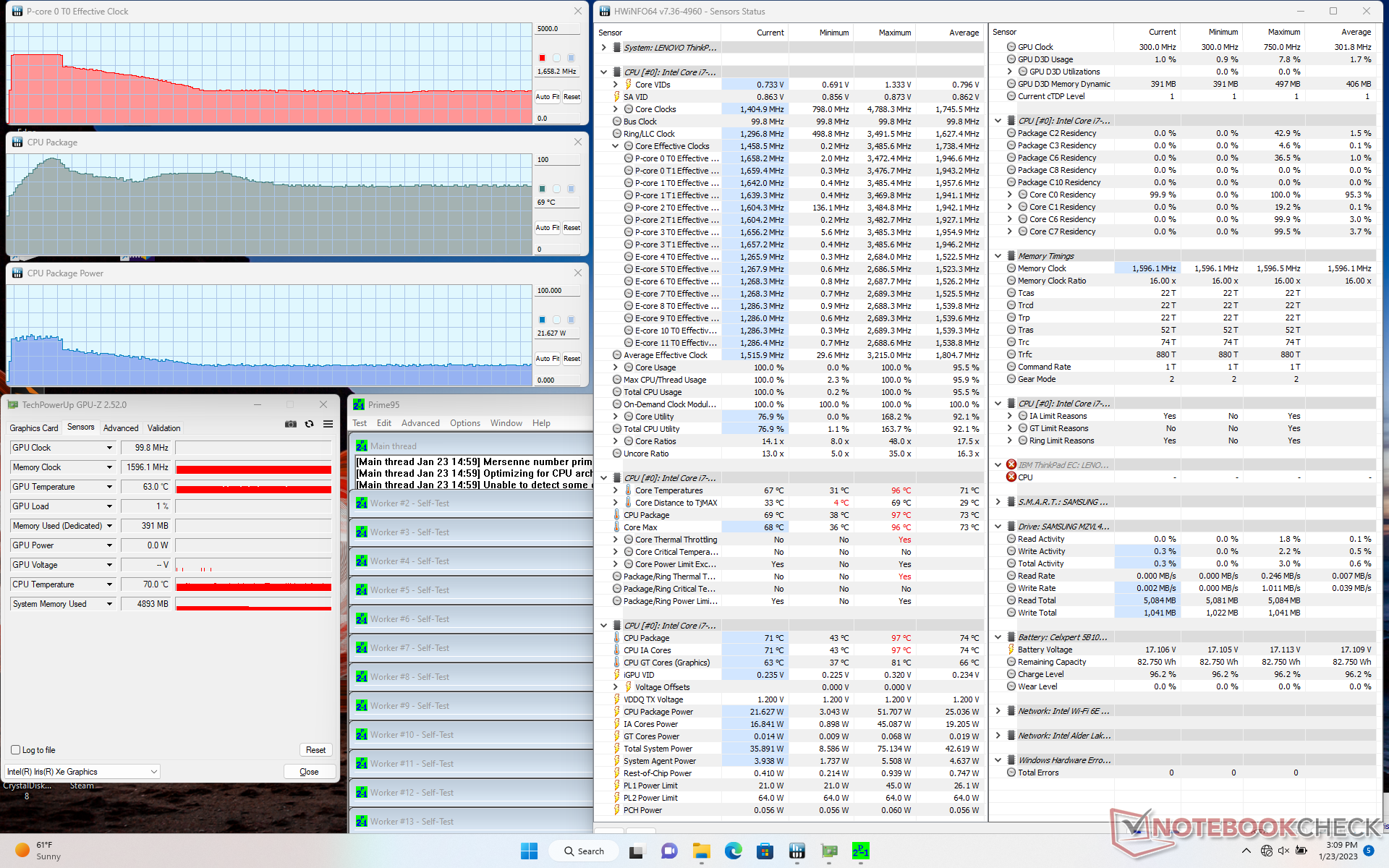The height and width of the screenshot is (868, 1389).
Task: Enable the Log to file checkbox
Action: [16, 750]
